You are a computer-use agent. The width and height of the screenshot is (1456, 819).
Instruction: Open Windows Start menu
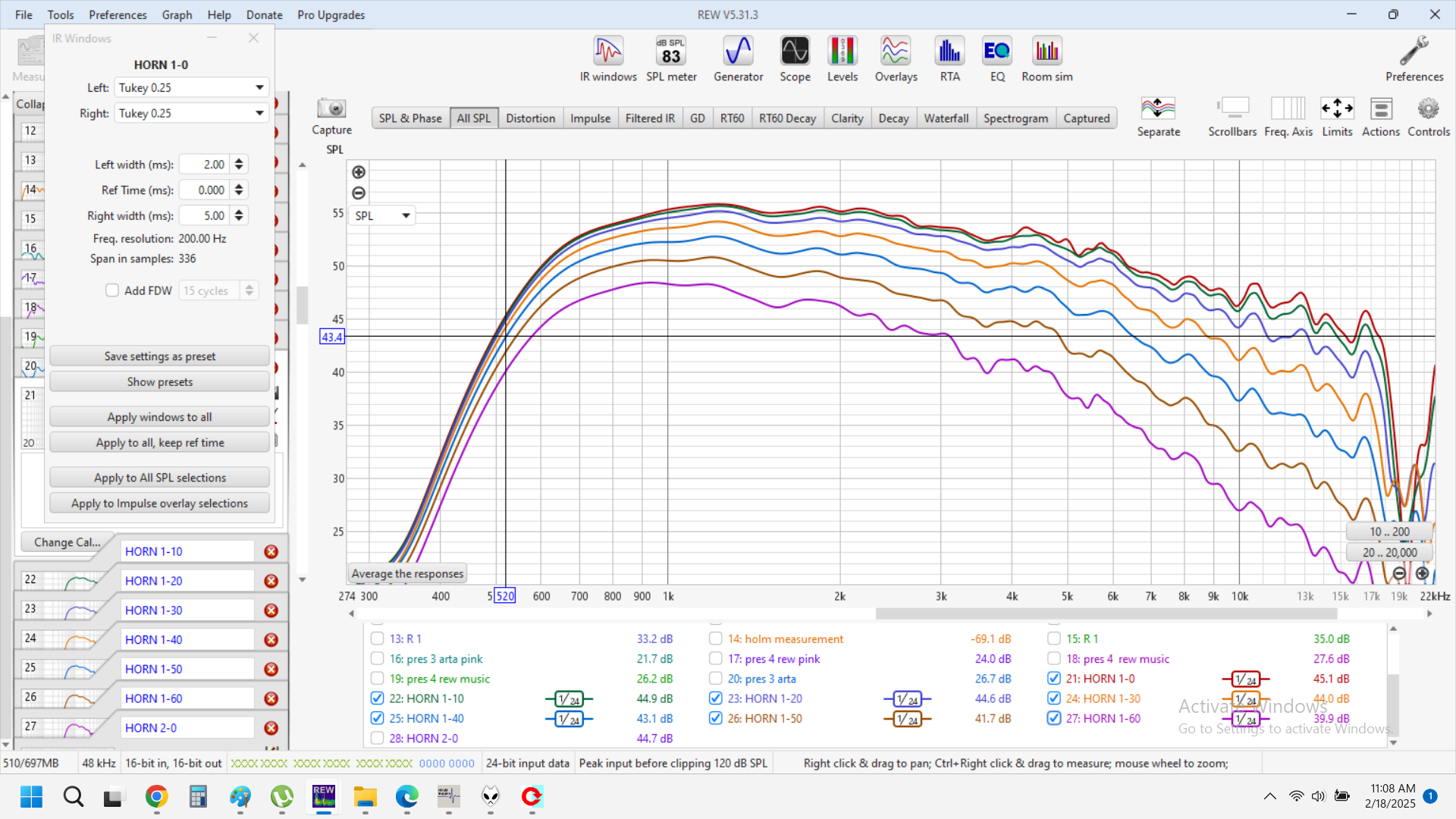(31, 796)
